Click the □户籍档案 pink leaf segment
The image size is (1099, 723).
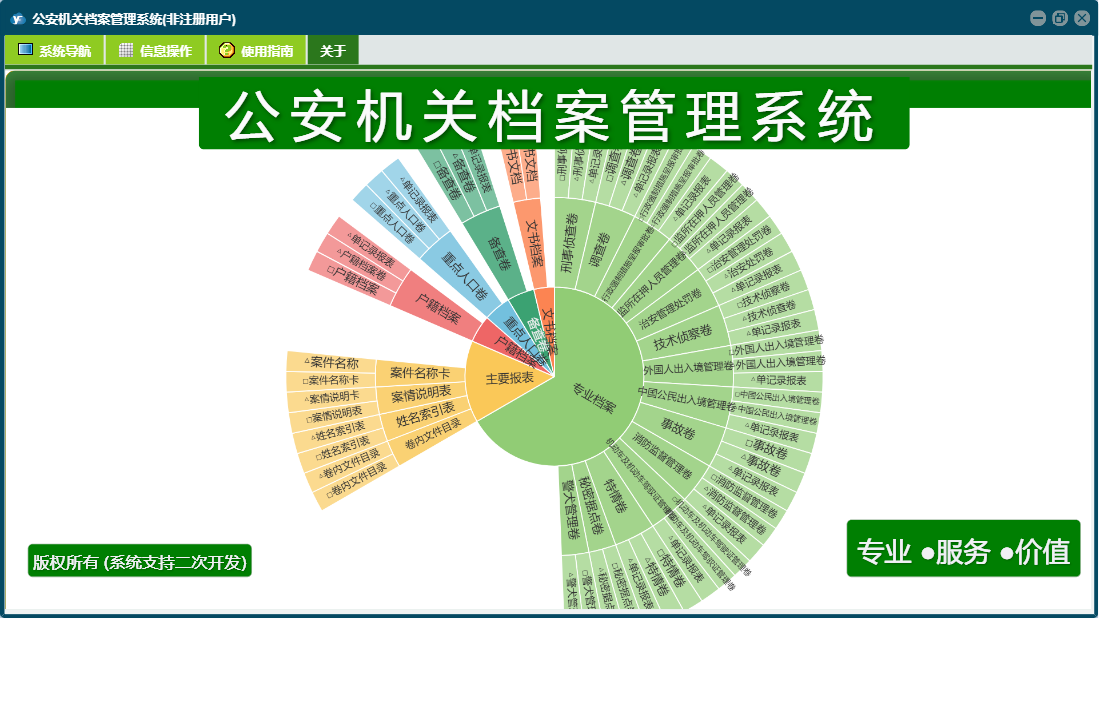[354, 280]
